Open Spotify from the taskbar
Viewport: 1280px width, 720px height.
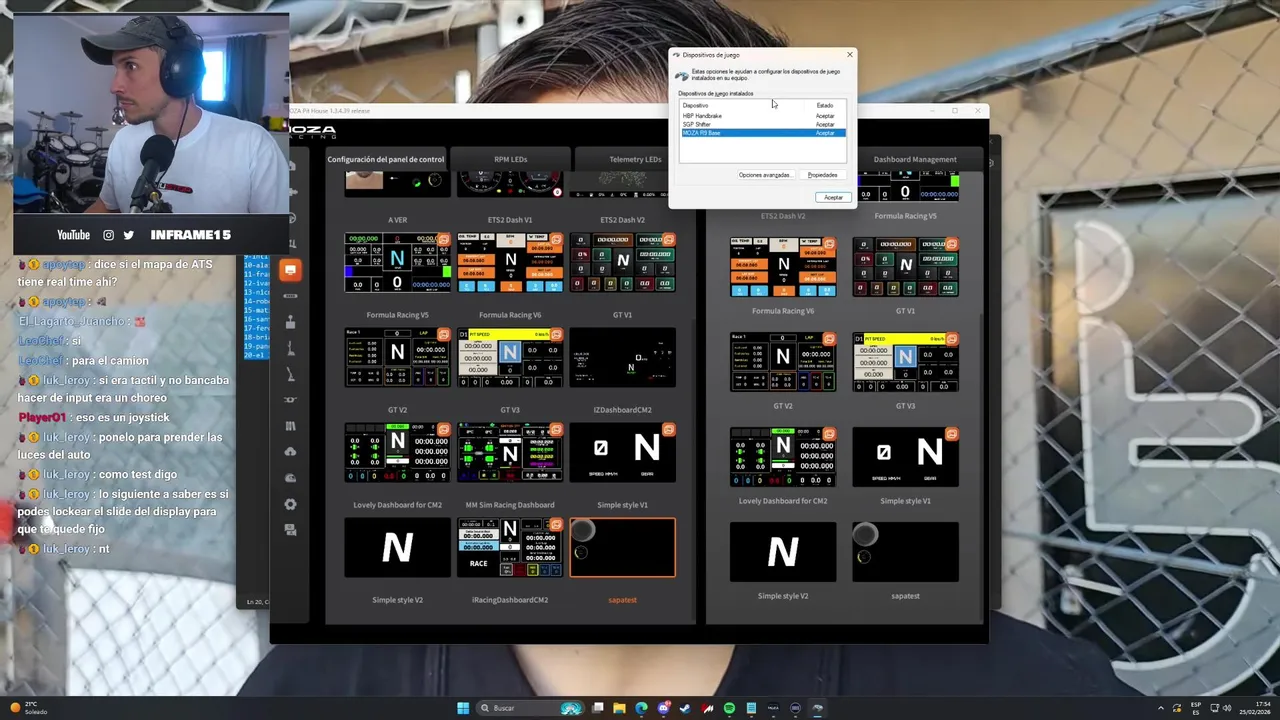(x=729, y=708)
